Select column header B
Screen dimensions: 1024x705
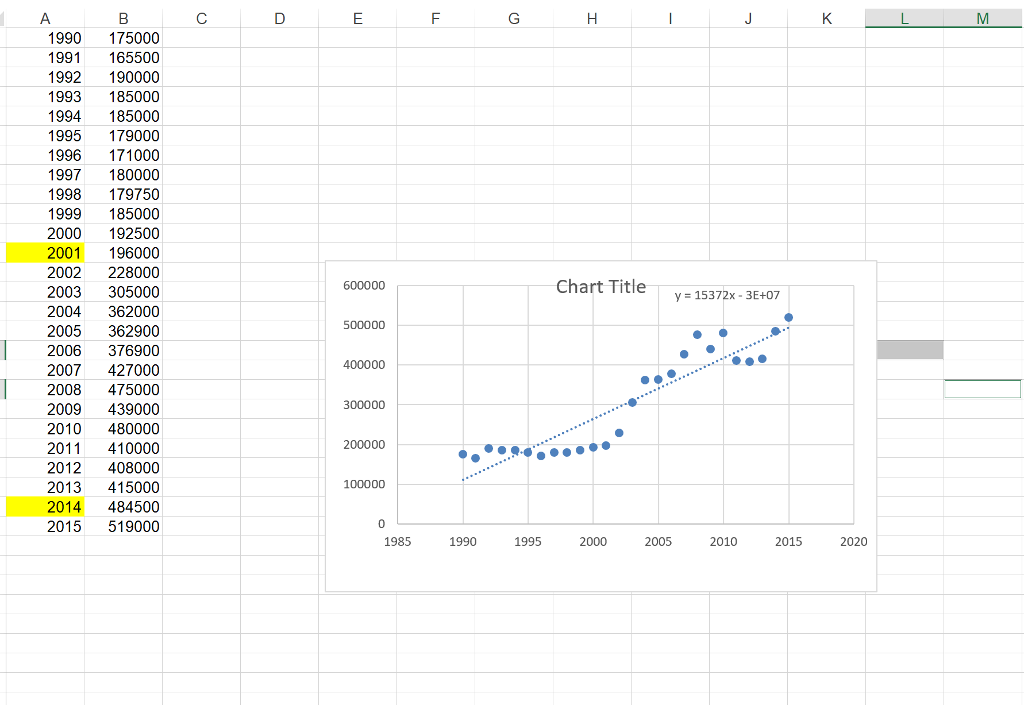pyautogui.click(x=122, y=17)
